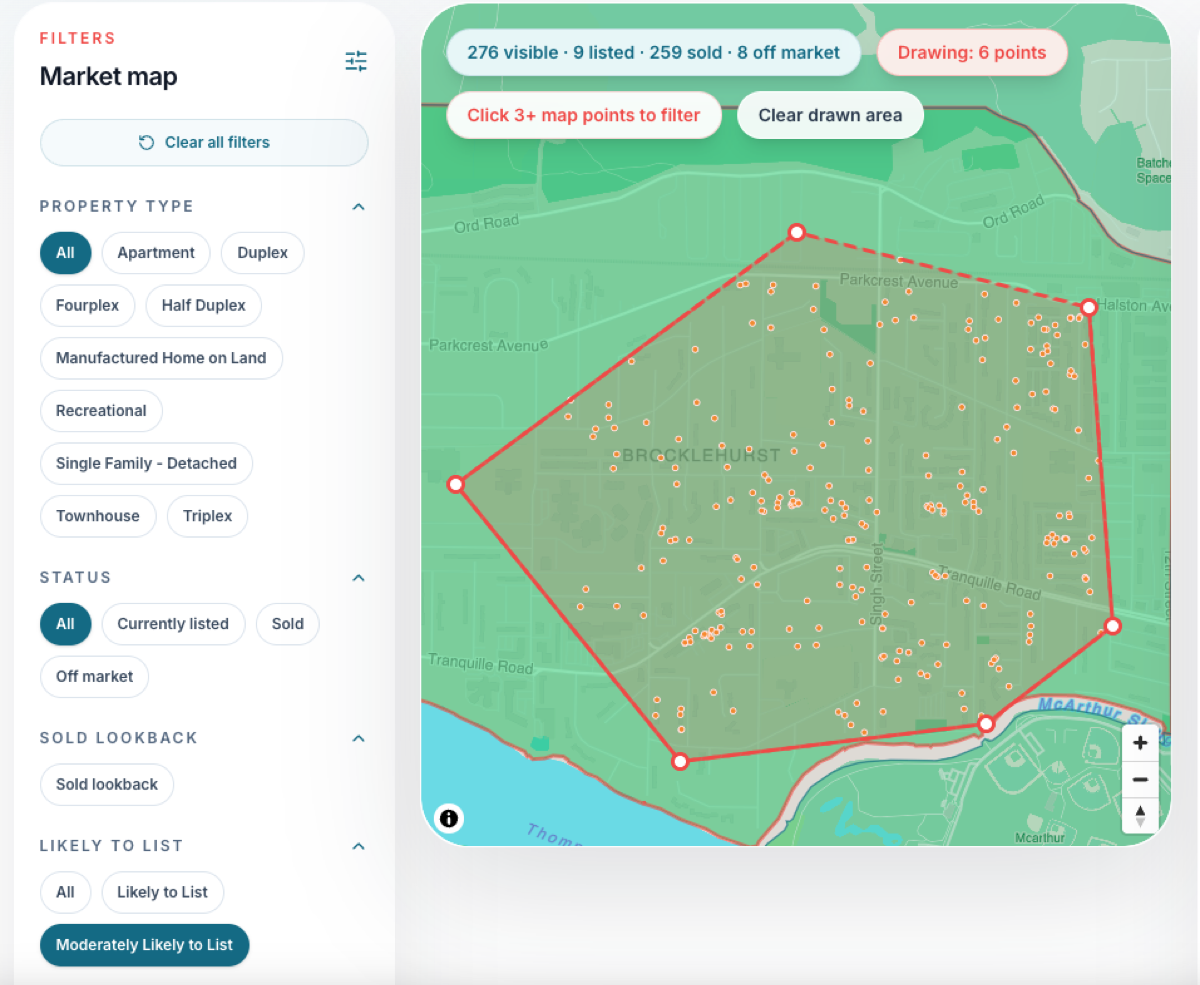Image resolution: width=1200 pixels, height=985 pixels.
Task: Click the BROCKLEHURST map label
Action: [x=701, y=456]
